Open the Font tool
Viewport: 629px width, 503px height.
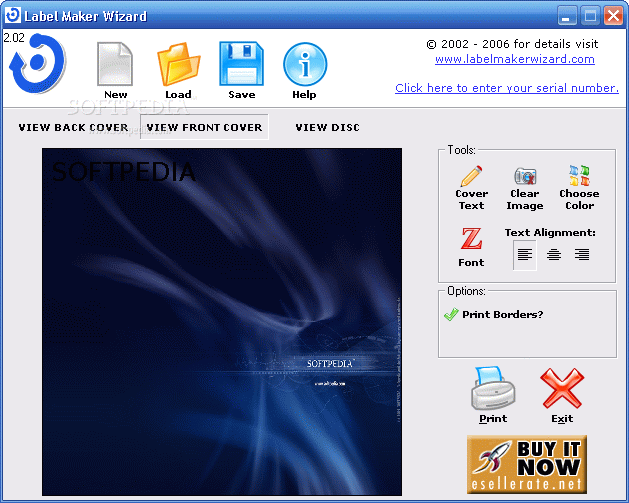click(471, 239)
